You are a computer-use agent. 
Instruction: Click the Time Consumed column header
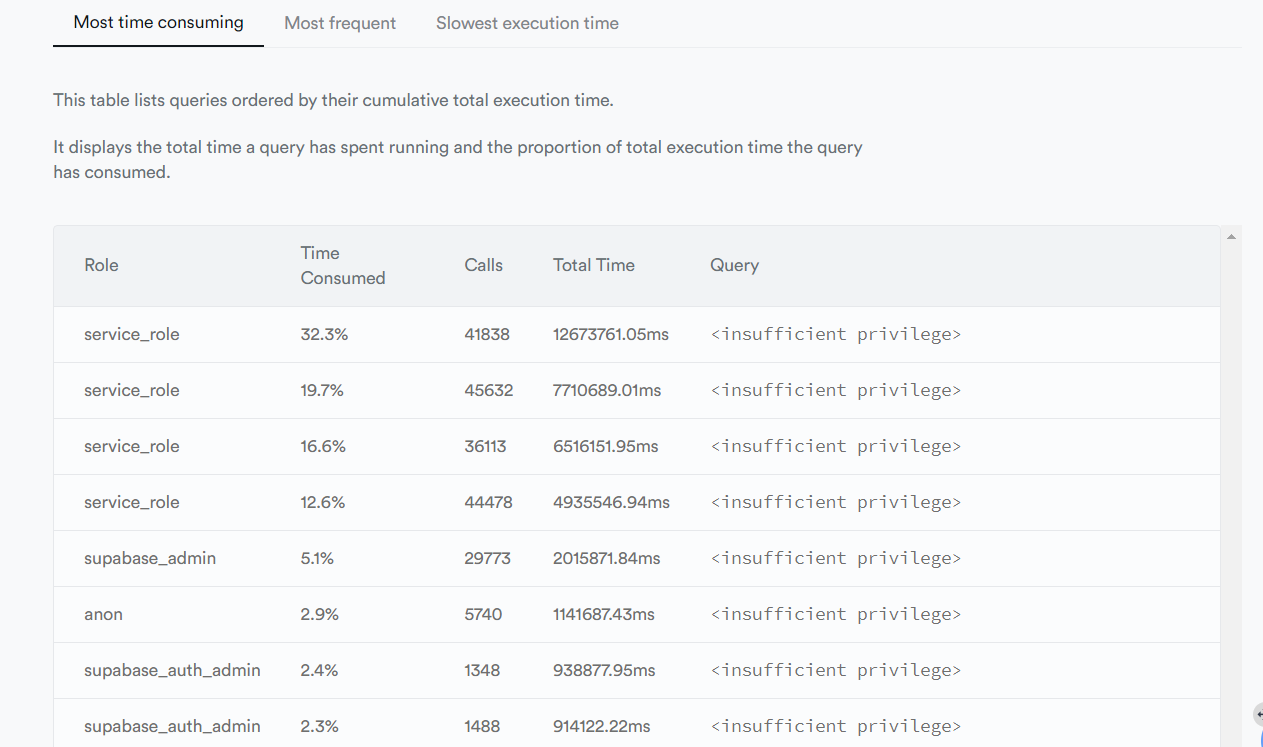tap(343, 265)
